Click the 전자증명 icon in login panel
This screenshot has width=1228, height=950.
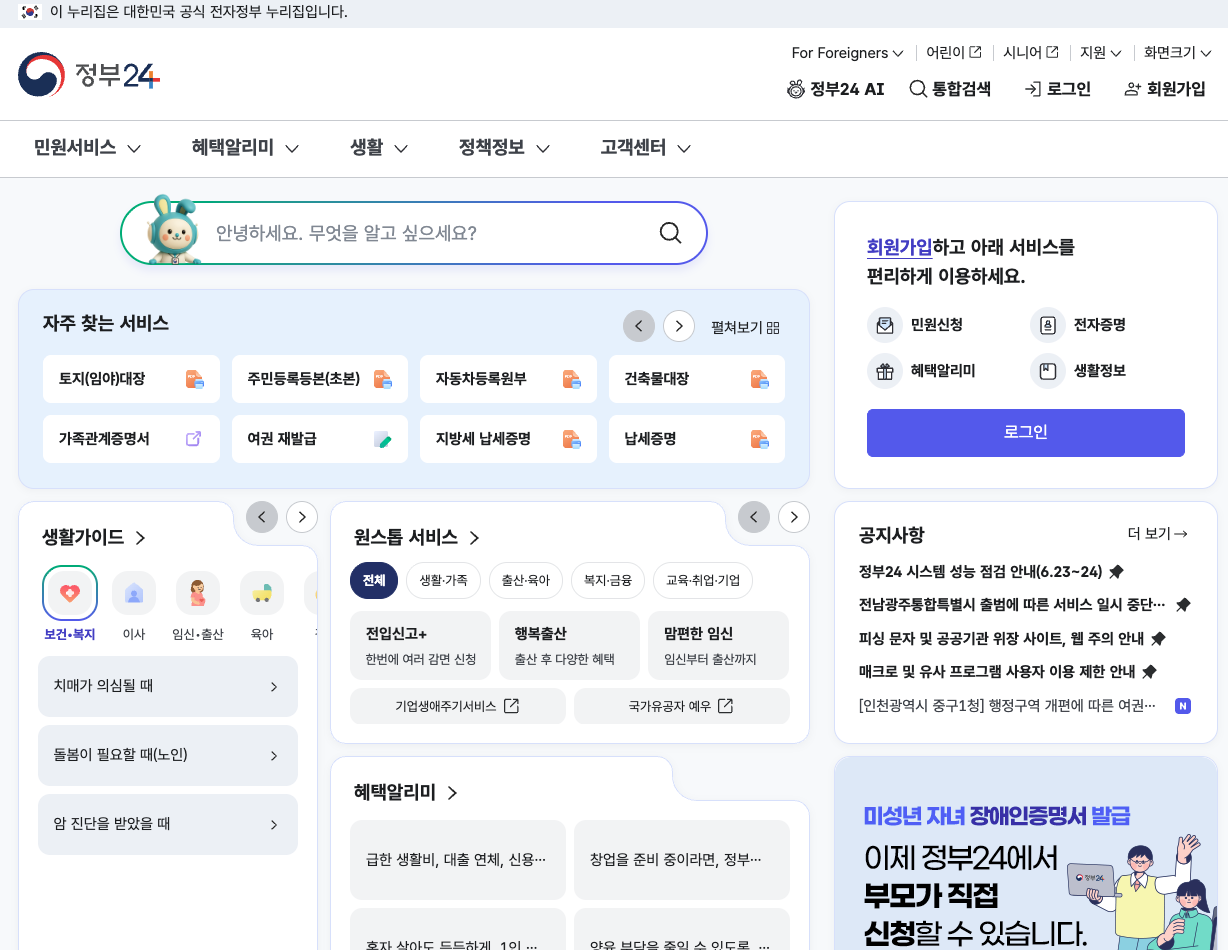pos(1047,325)
